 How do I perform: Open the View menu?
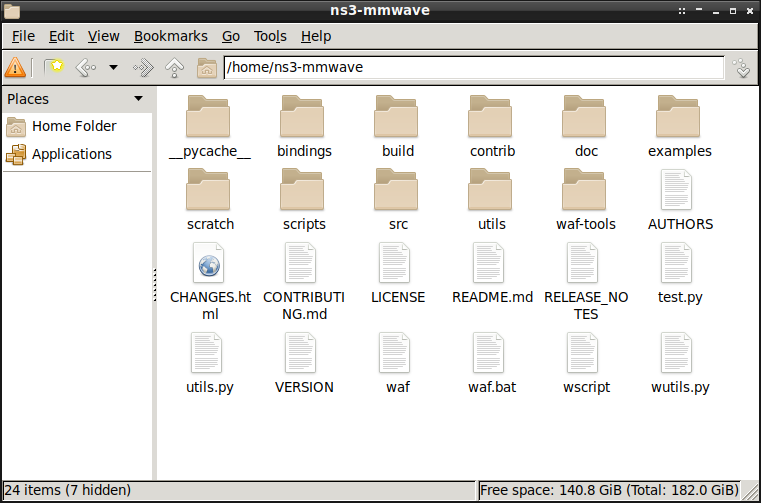point(103,36)
